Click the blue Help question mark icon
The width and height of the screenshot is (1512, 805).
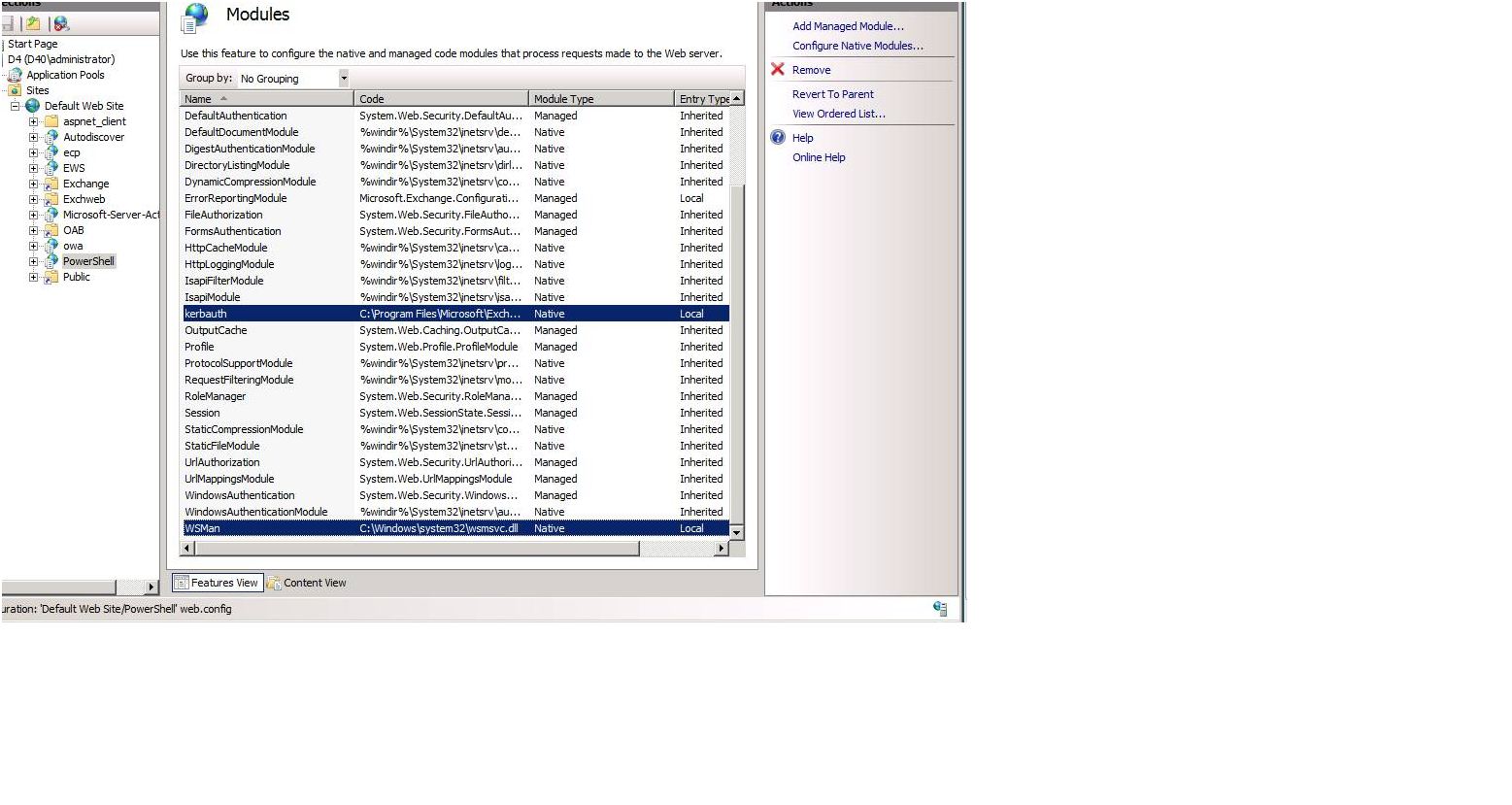point(778,138)
